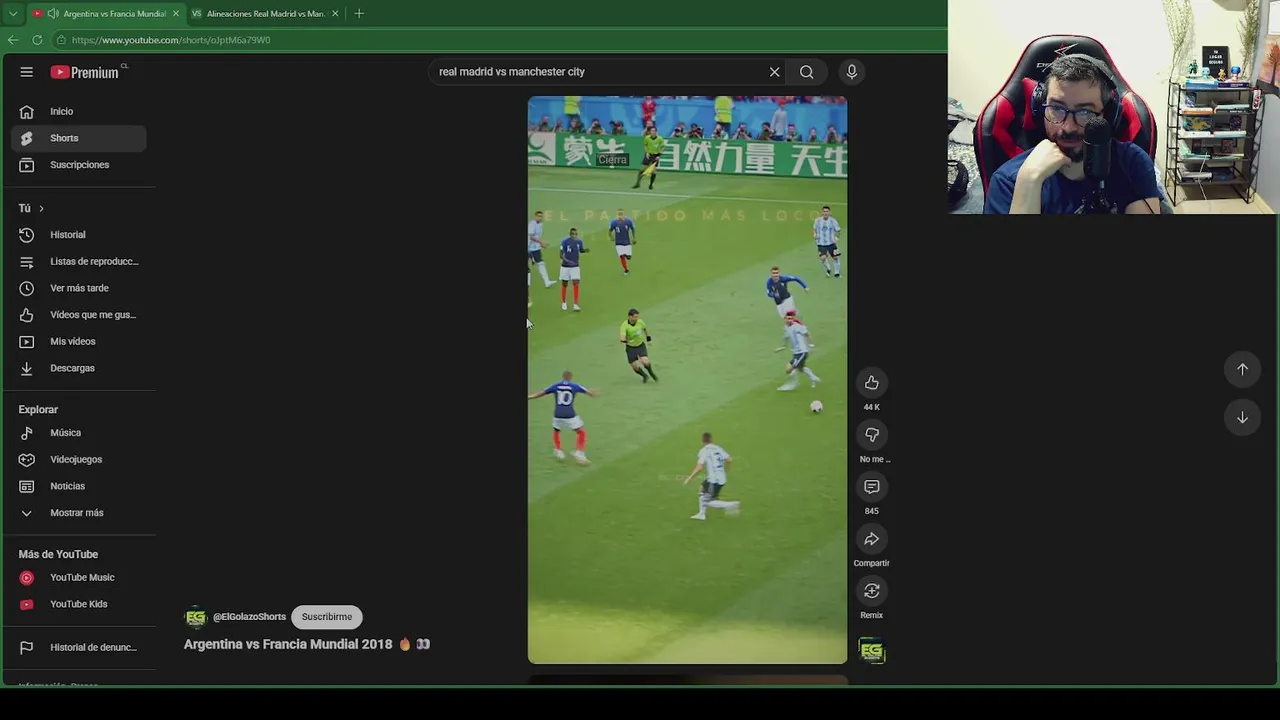Image resolution: width=1280 pixels, height=720 pixels.
Task: View site information icon in address bar
Action: point(61,40)
